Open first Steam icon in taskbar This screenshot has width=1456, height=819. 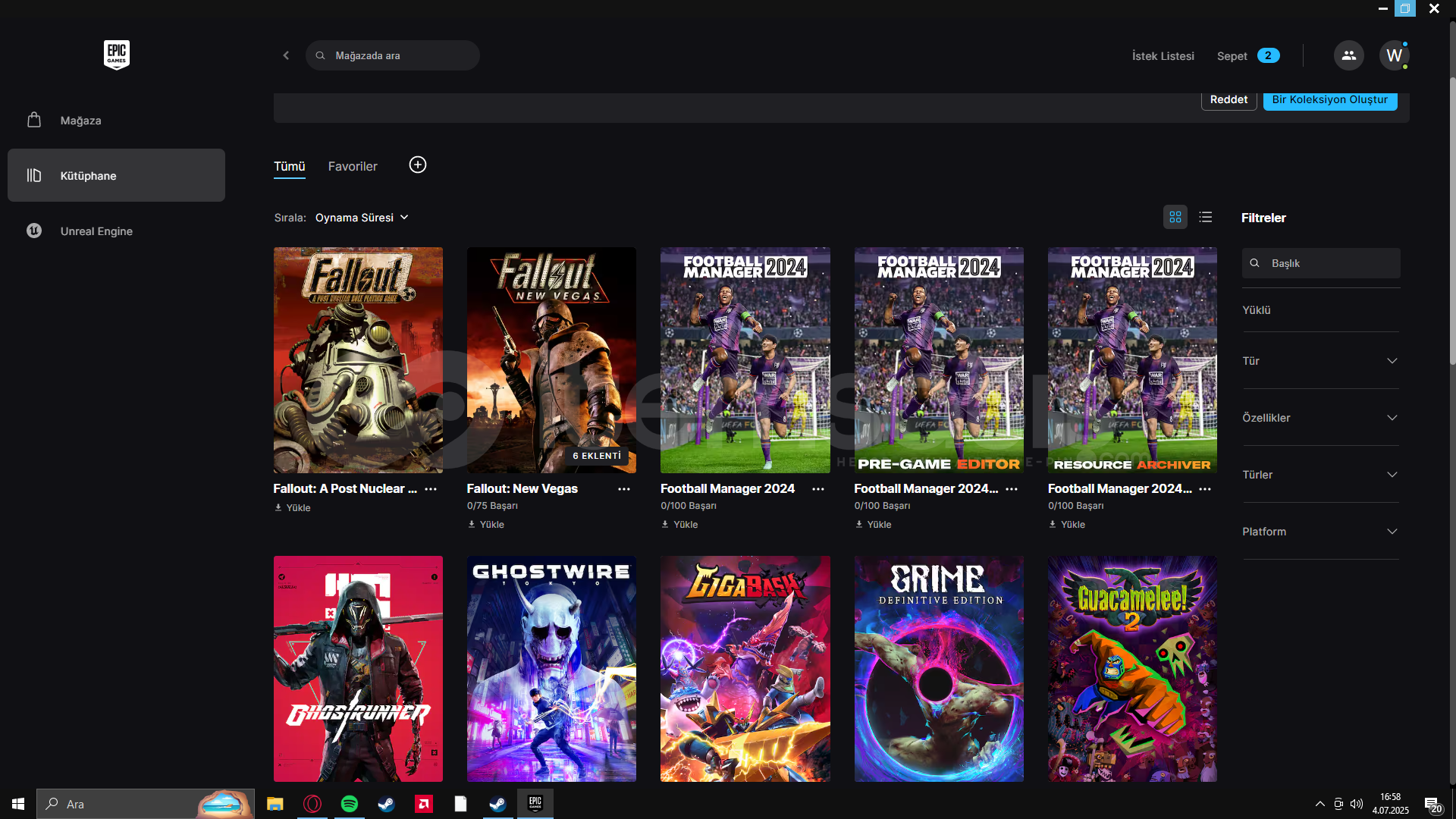point(386,804)
